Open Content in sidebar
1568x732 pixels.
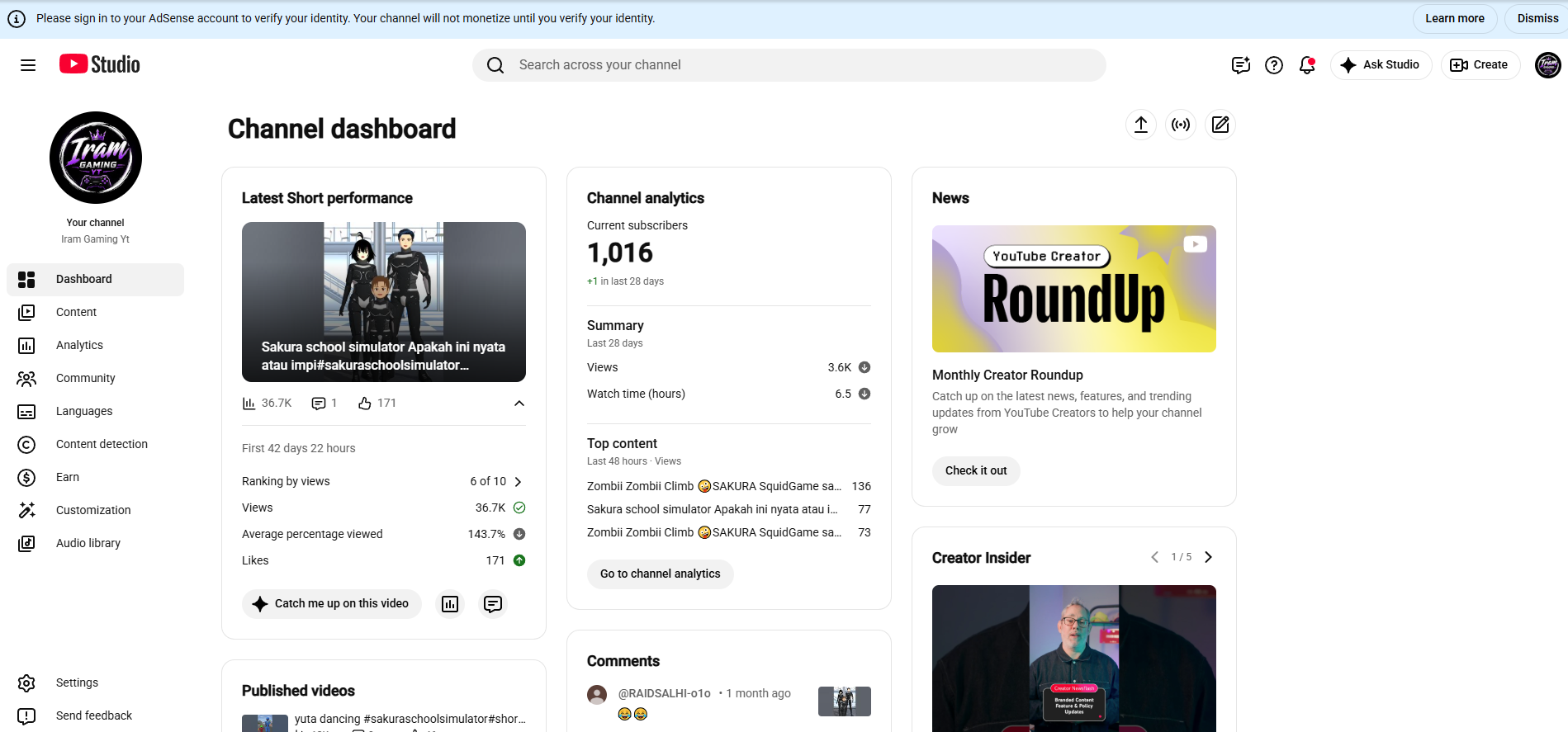(x=95, y=313)
